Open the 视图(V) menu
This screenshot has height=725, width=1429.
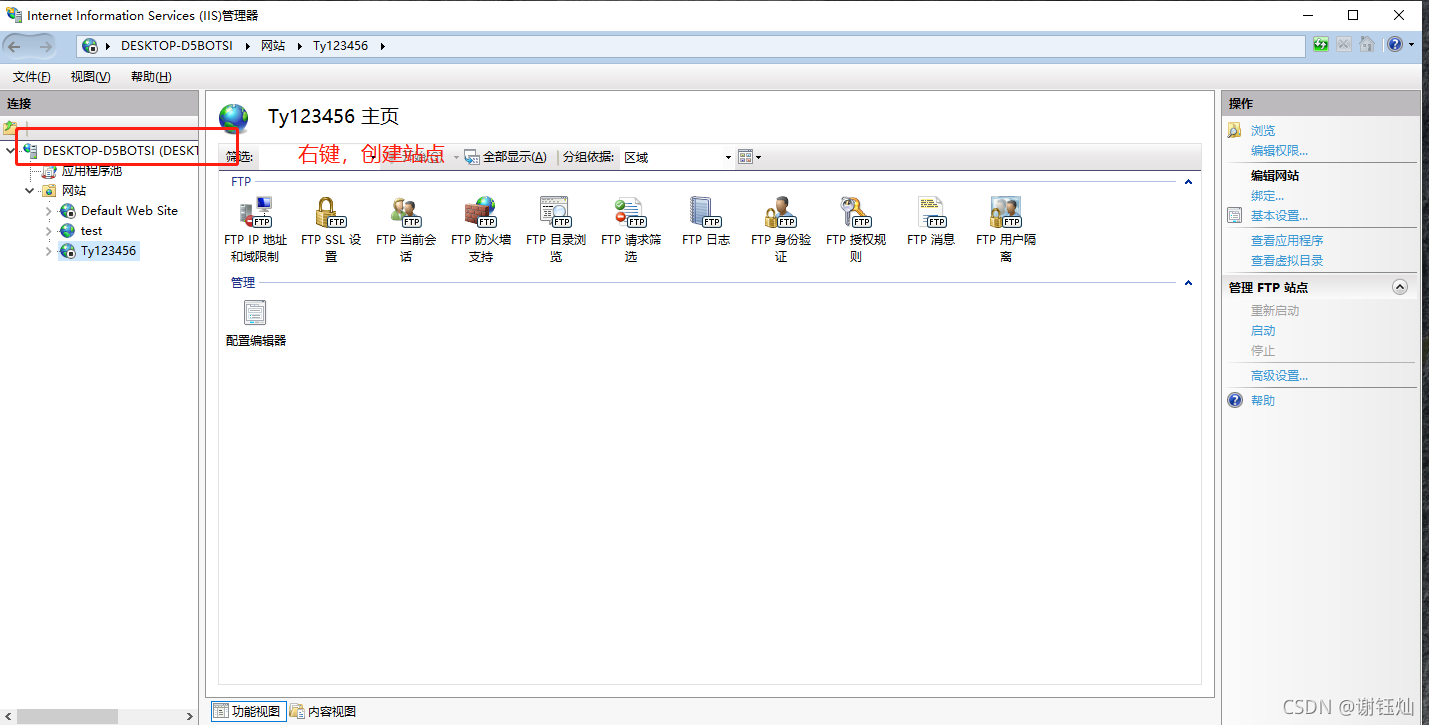[90, 77]
